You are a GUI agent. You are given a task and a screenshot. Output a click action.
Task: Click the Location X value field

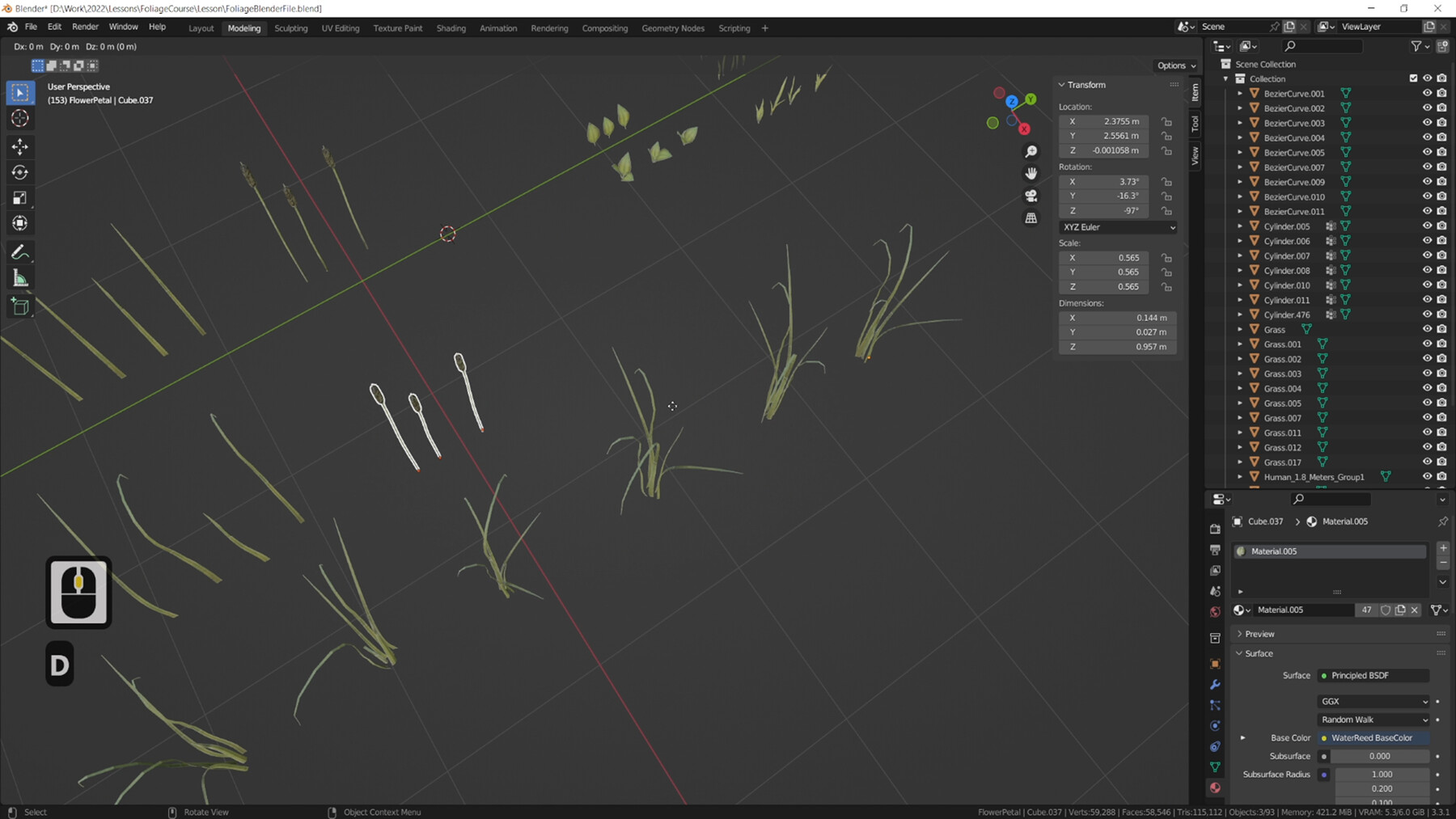coord(1104,120)
